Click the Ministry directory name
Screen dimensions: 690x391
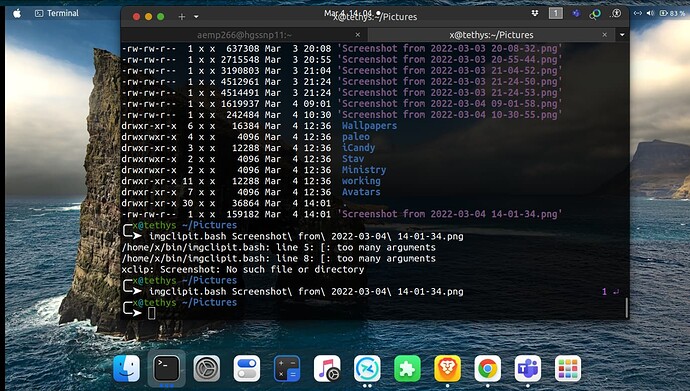(364, 170)
